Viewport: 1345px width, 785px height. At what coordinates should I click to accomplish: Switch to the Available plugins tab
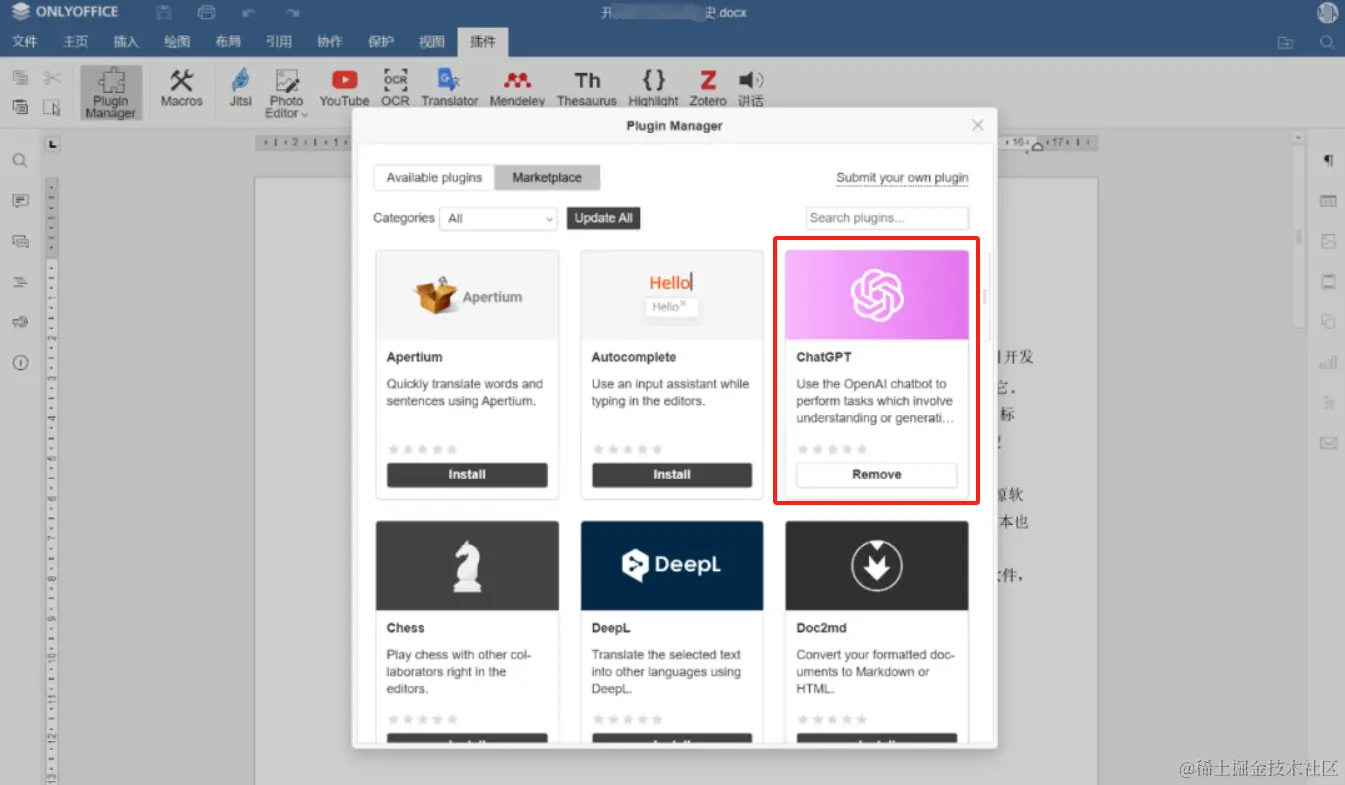coord(434,178)
